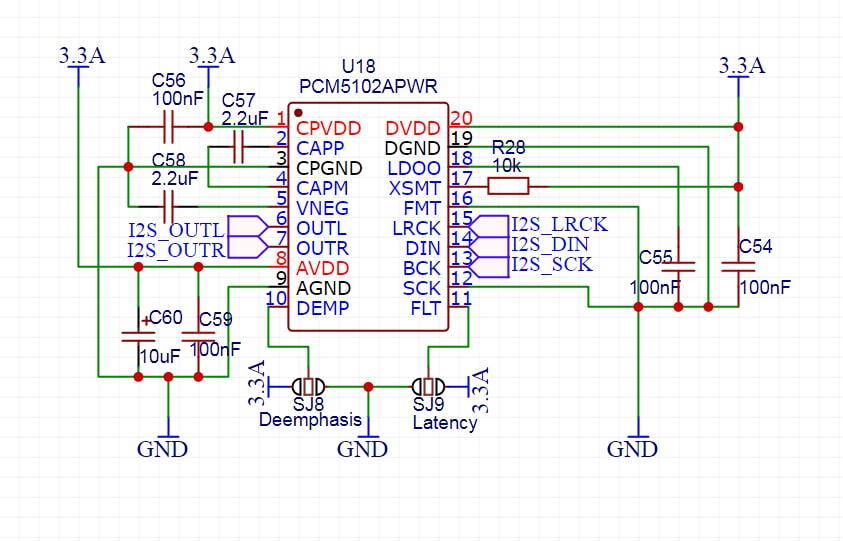Select capacitor C55 symbol
Image resolution: width=843 pixels, height=541 pixels.
coord(678,267)
